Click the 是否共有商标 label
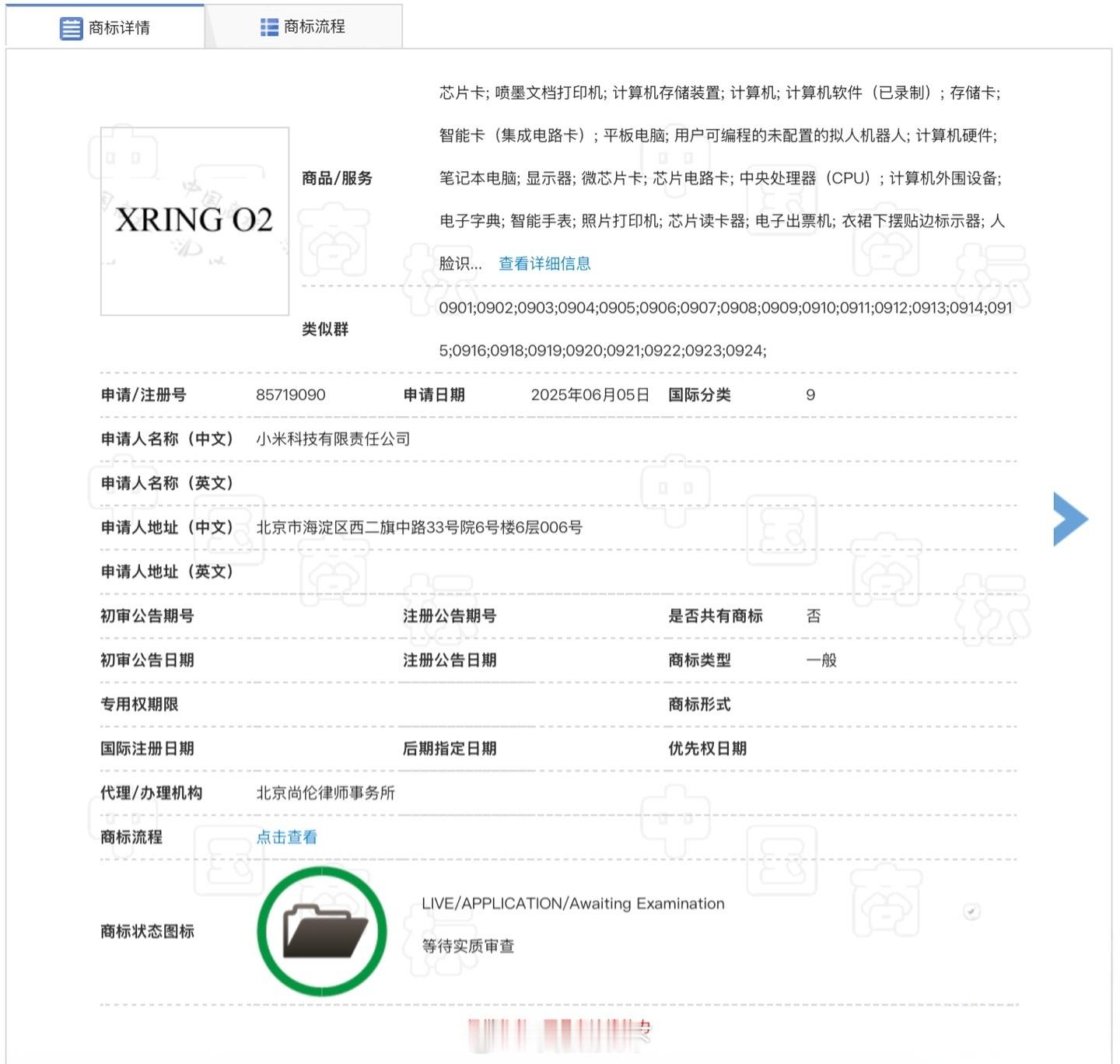 pyautogui.click(x=716, y=616)
